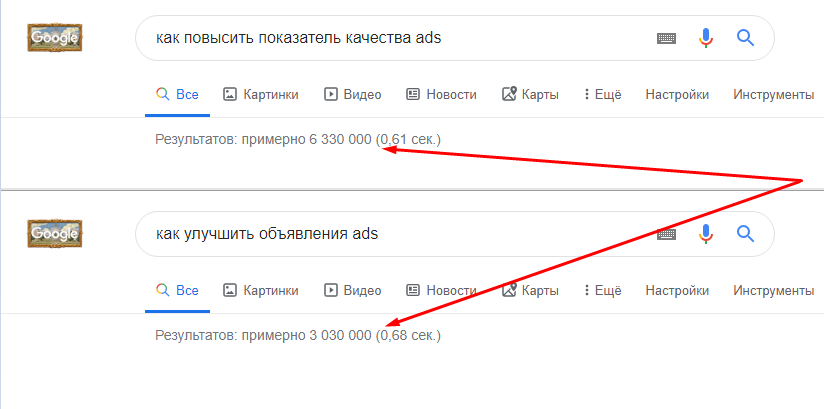Open 'Настройки' in the bottom results page
Screen dimensions: 824x409
[677, 291]
